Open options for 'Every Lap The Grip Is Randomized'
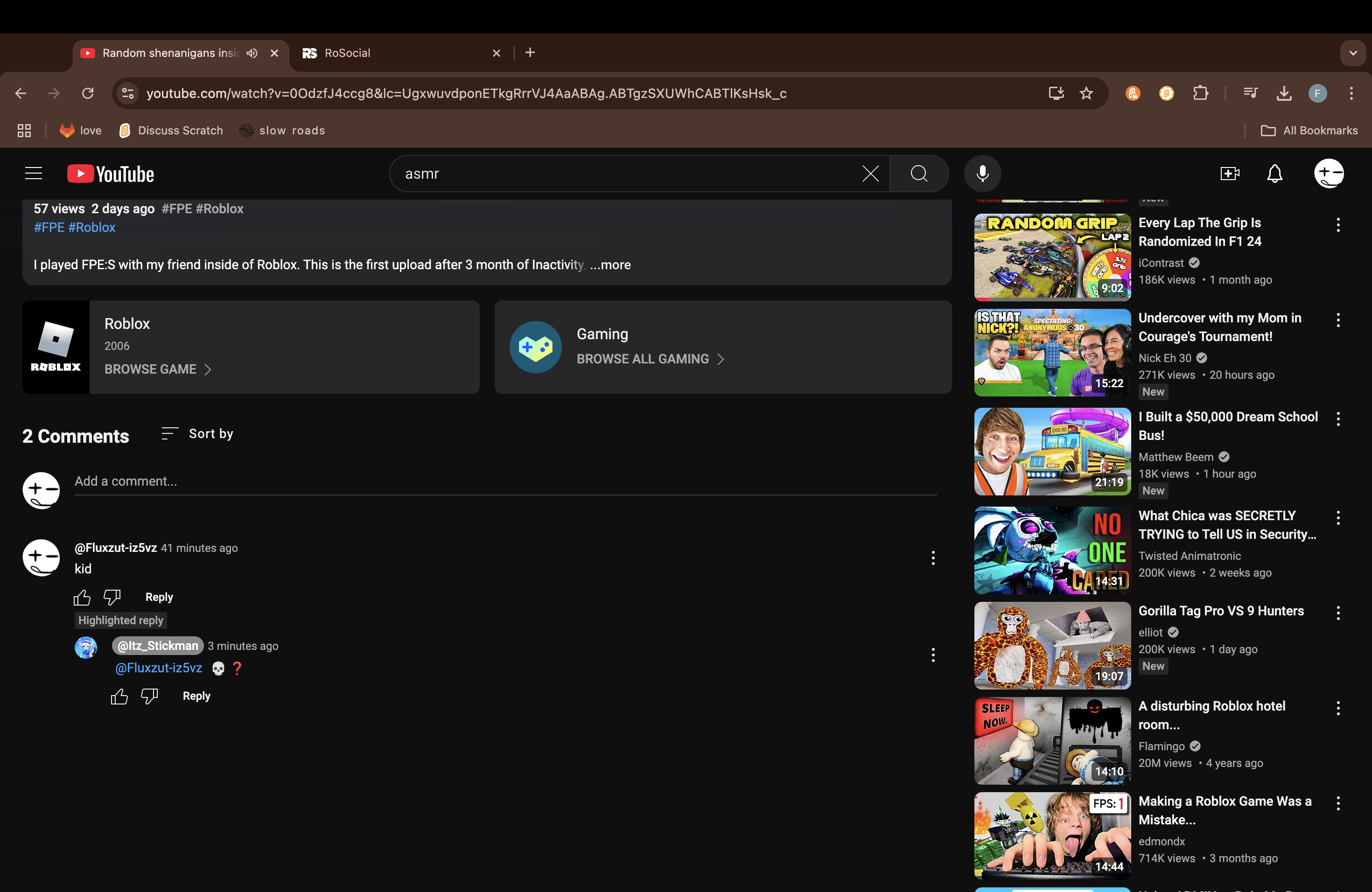The height and width of the screenshot is (892, 1372). [1338, 225]
